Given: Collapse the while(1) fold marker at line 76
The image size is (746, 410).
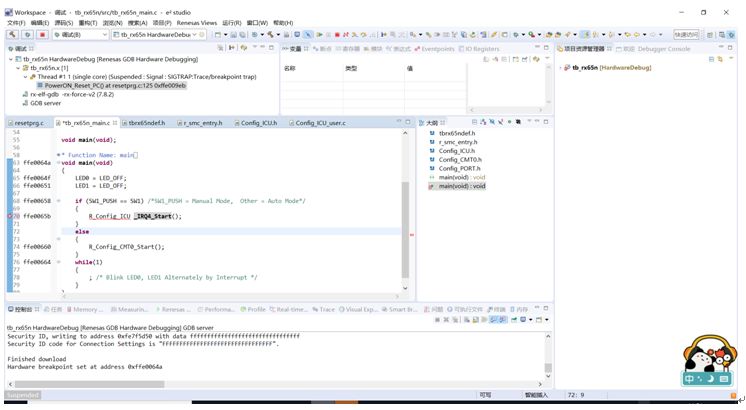Looking at the screenshot, I should [x=59, y=262].
